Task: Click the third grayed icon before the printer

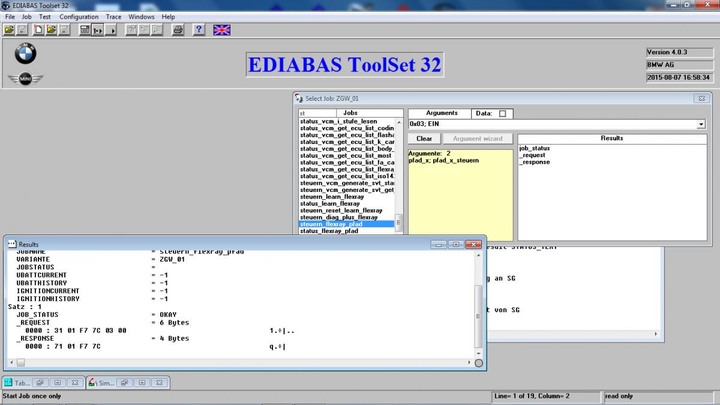Action: pos(157,30)
